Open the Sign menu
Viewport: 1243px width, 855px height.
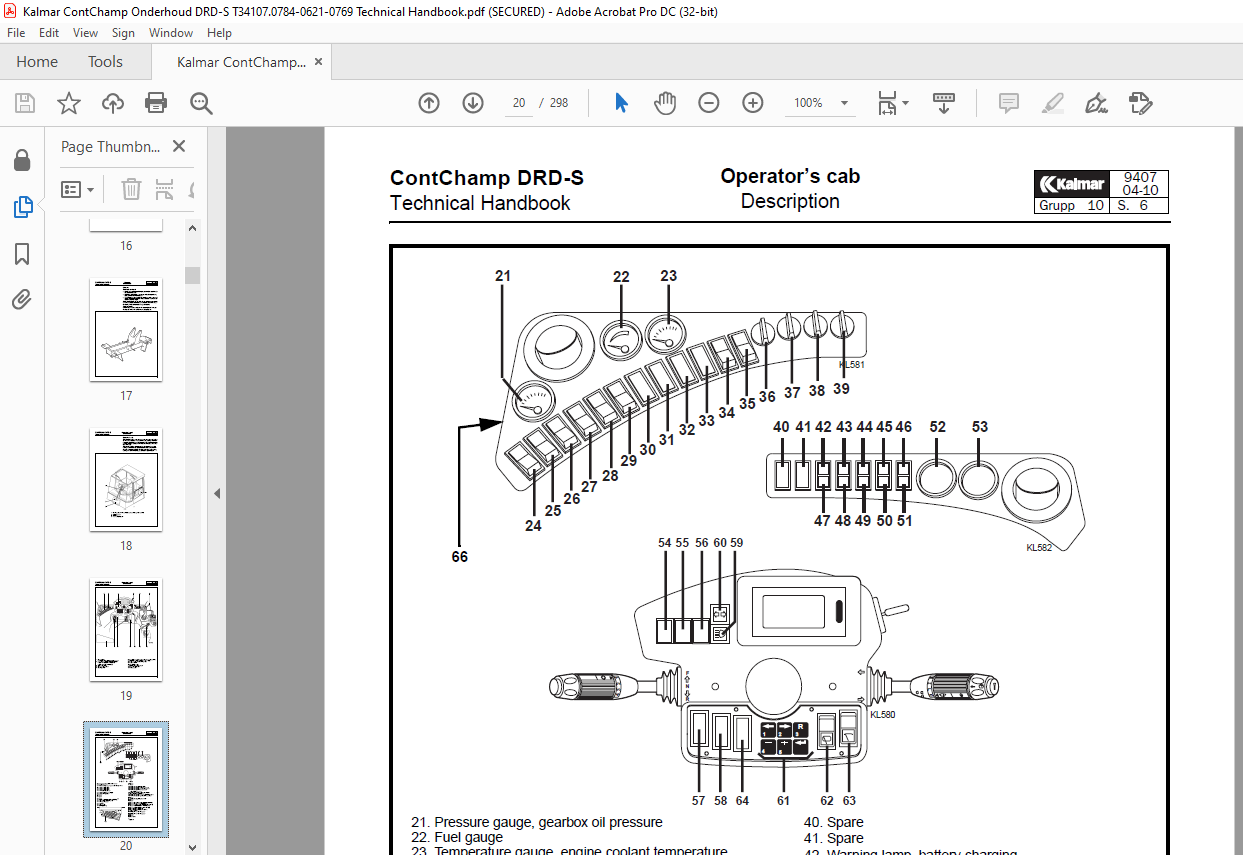pos(123,33)
